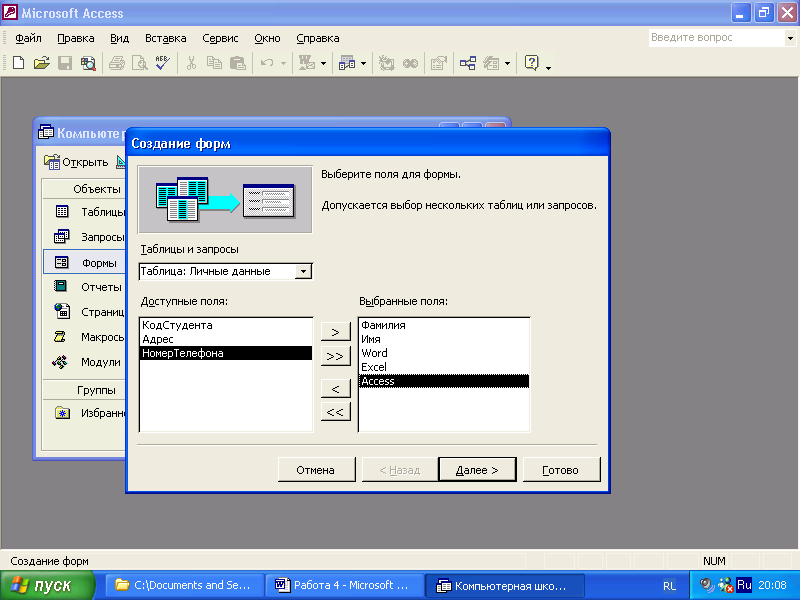
Task: Click the Paste clipboard toolbar icon
Action: pos(238,63)
